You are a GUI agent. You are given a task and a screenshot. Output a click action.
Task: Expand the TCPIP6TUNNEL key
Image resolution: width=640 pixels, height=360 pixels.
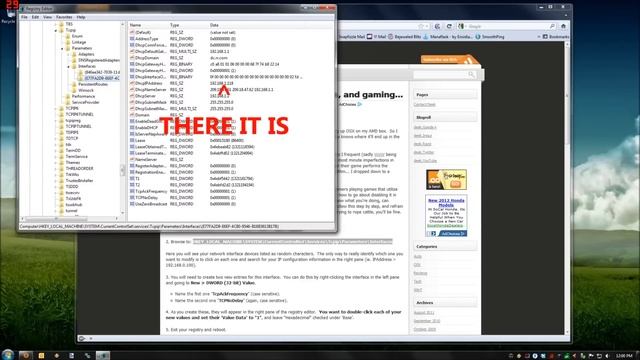tap(56, 114)
